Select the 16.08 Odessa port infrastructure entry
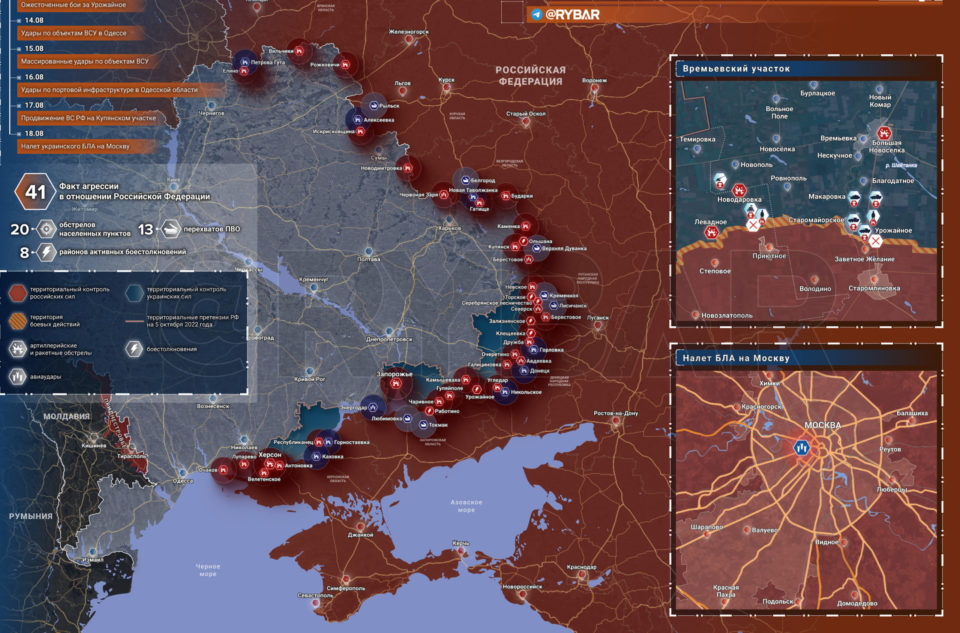This screenshot has height=633, width=960. click(110, 90)
